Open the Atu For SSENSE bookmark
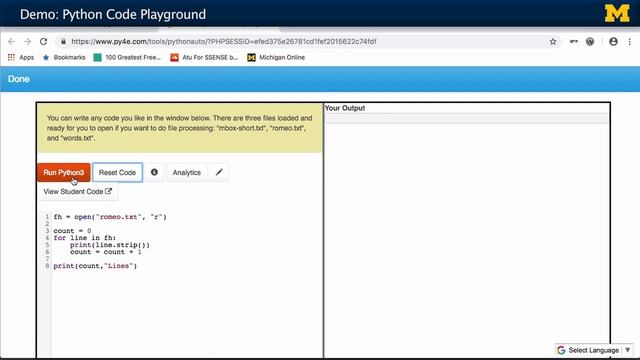The image size is (640, 360). [x=204, y=58]
